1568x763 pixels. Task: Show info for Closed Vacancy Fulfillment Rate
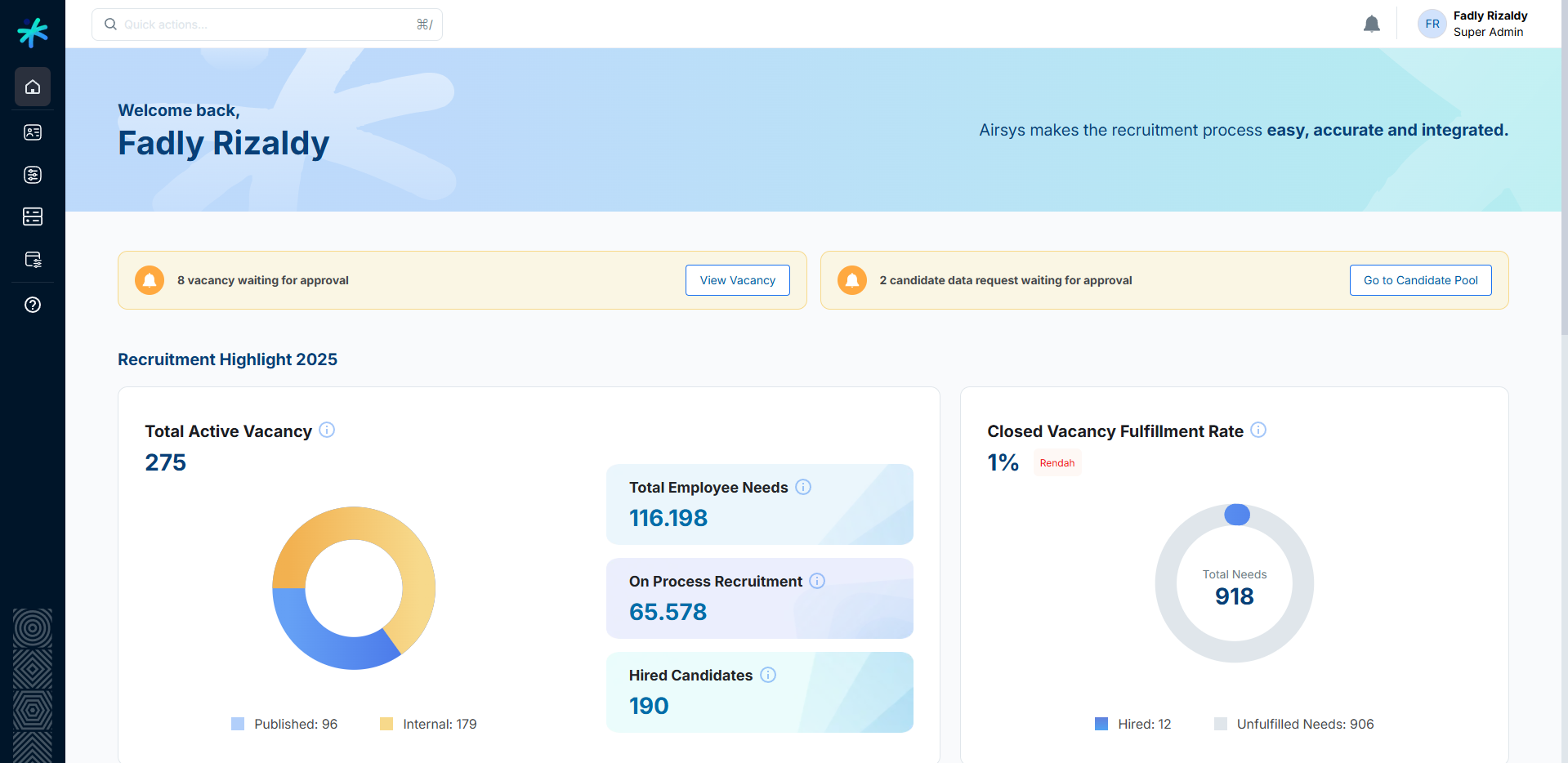[x=1258, y=430]
